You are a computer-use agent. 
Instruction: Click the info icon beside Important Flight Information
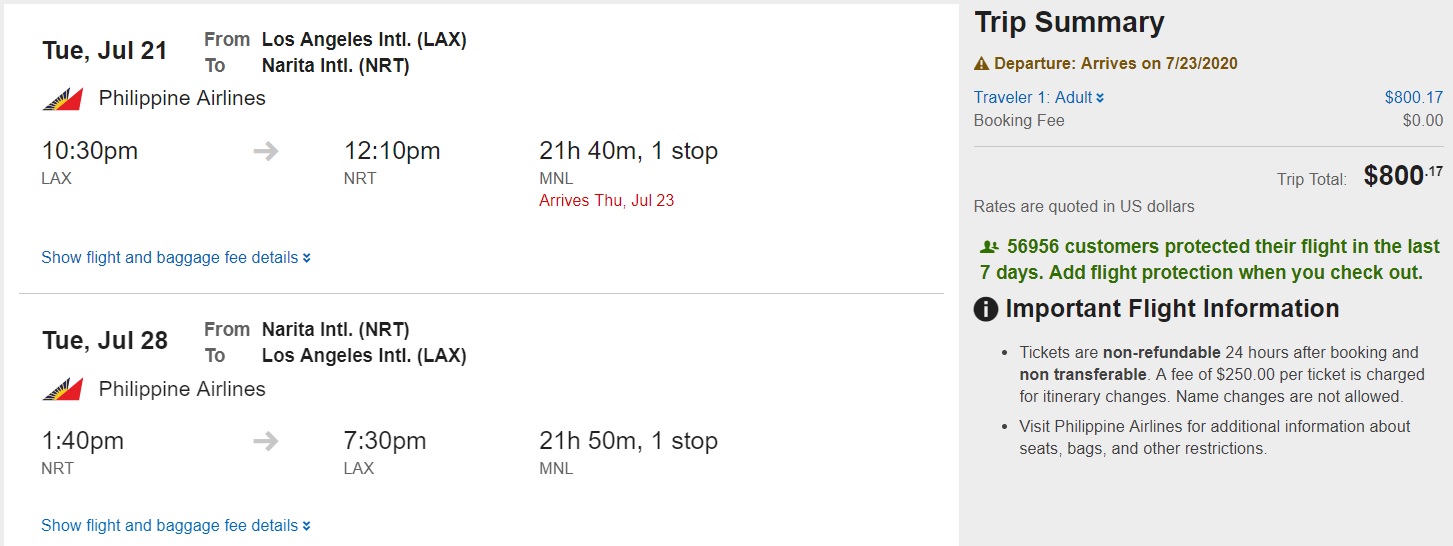click(x=986, y=309)
